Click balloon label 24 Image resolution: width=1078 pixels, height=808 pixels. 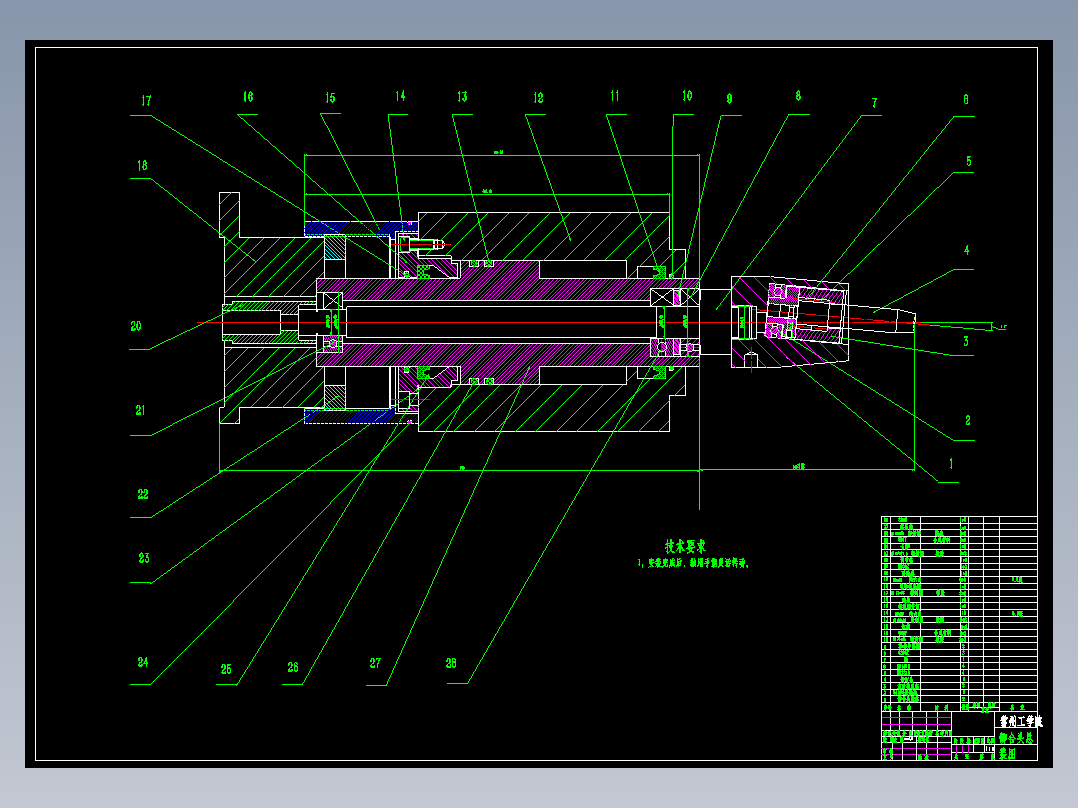143,662
